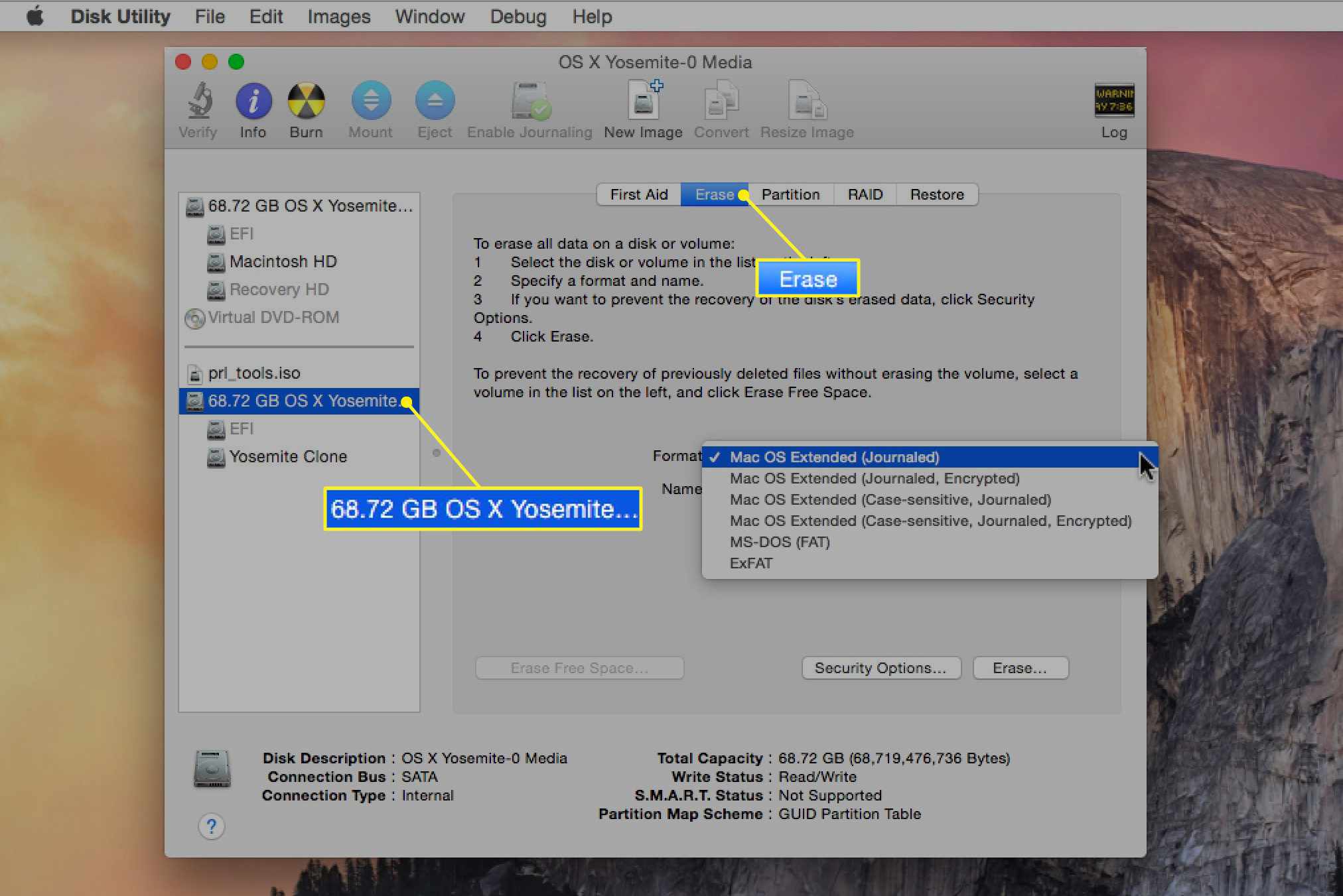Screen dimensions: 1343x896
Task: Click the help question mark button
Action: 211,826
